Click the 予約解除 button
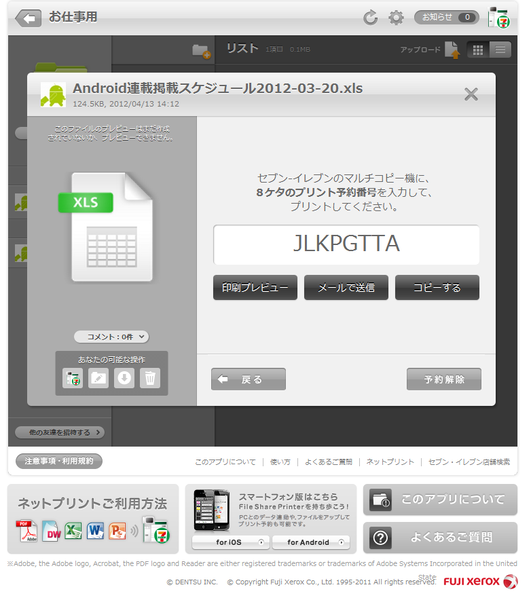Viewport: 531px width, 600px height. pyautogui.click(x=444, y=379)
